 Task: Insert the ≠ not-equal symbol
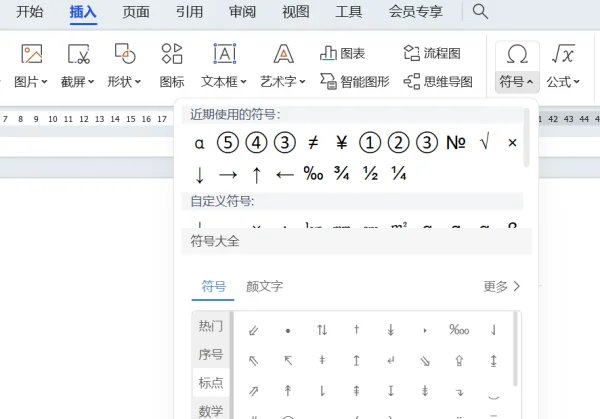pyautogui.click(x=313, y=143)
